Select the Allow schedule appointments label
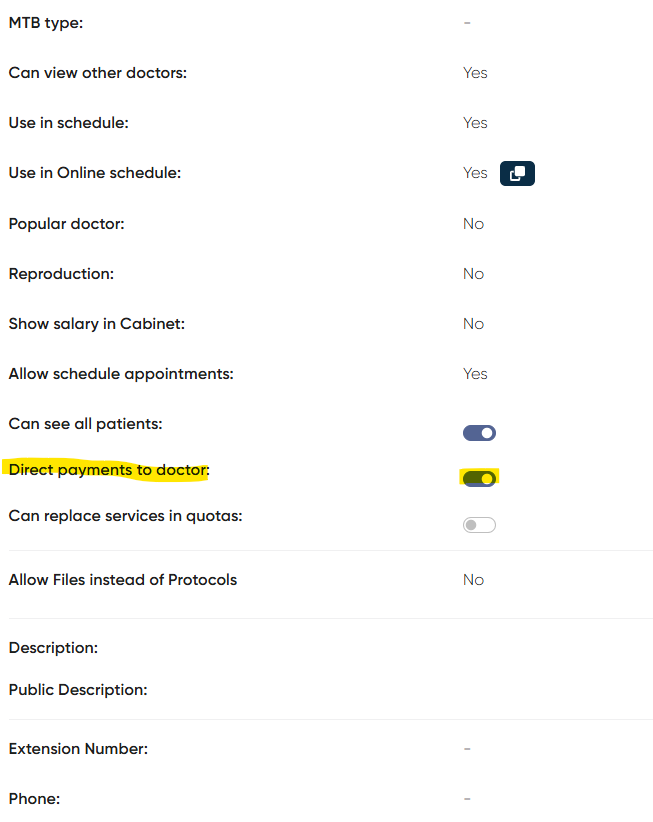Viewport: 653px width, 822px height. (121, 374)
